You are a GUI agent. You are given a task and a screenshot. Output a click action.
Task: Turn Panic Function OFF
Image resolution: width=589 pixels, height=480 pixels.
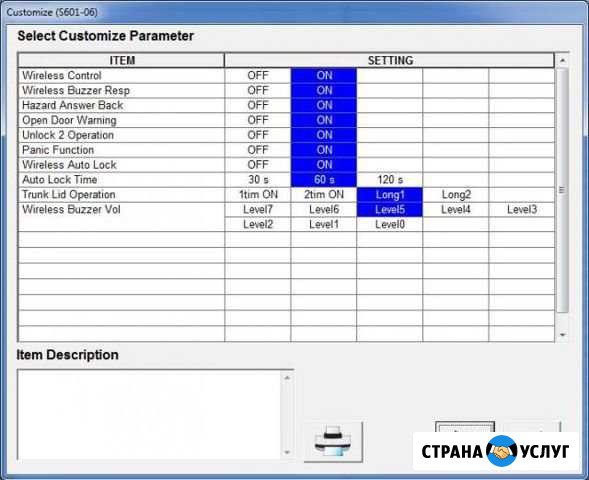(258, 150)
